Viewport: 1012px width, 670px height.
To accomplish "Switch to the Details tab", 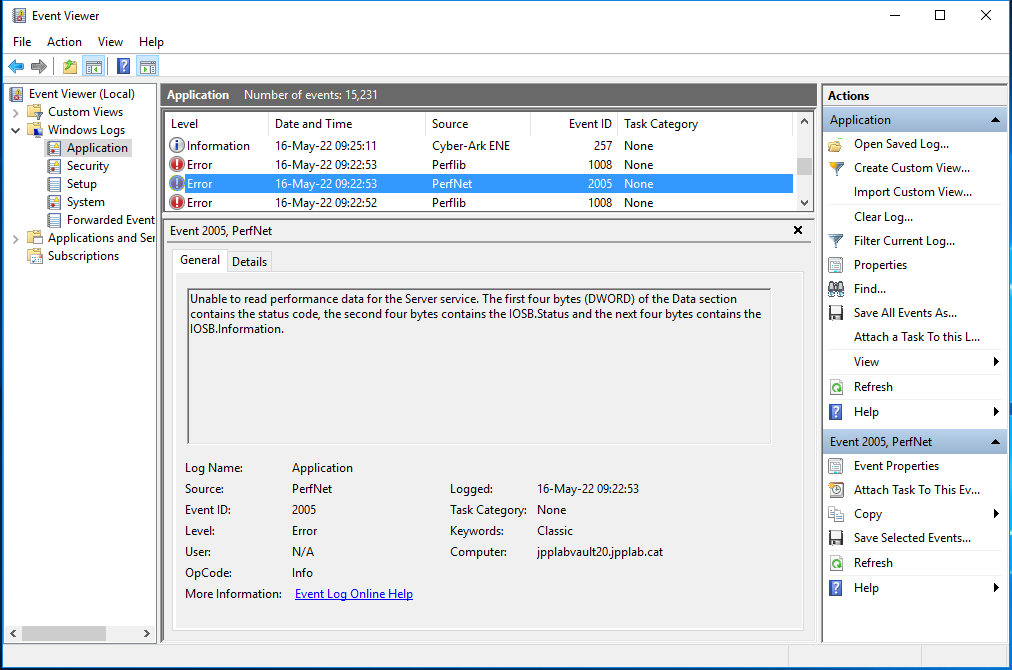I will 249,261.
